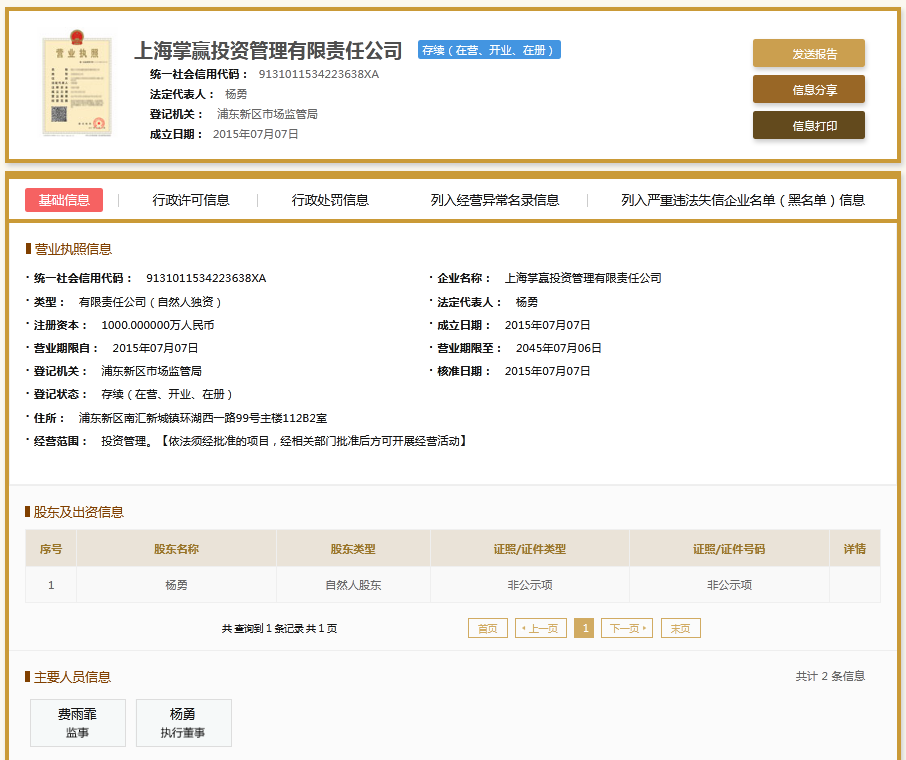Open the 列入经营异常名录信息 tab

(494, 200)
